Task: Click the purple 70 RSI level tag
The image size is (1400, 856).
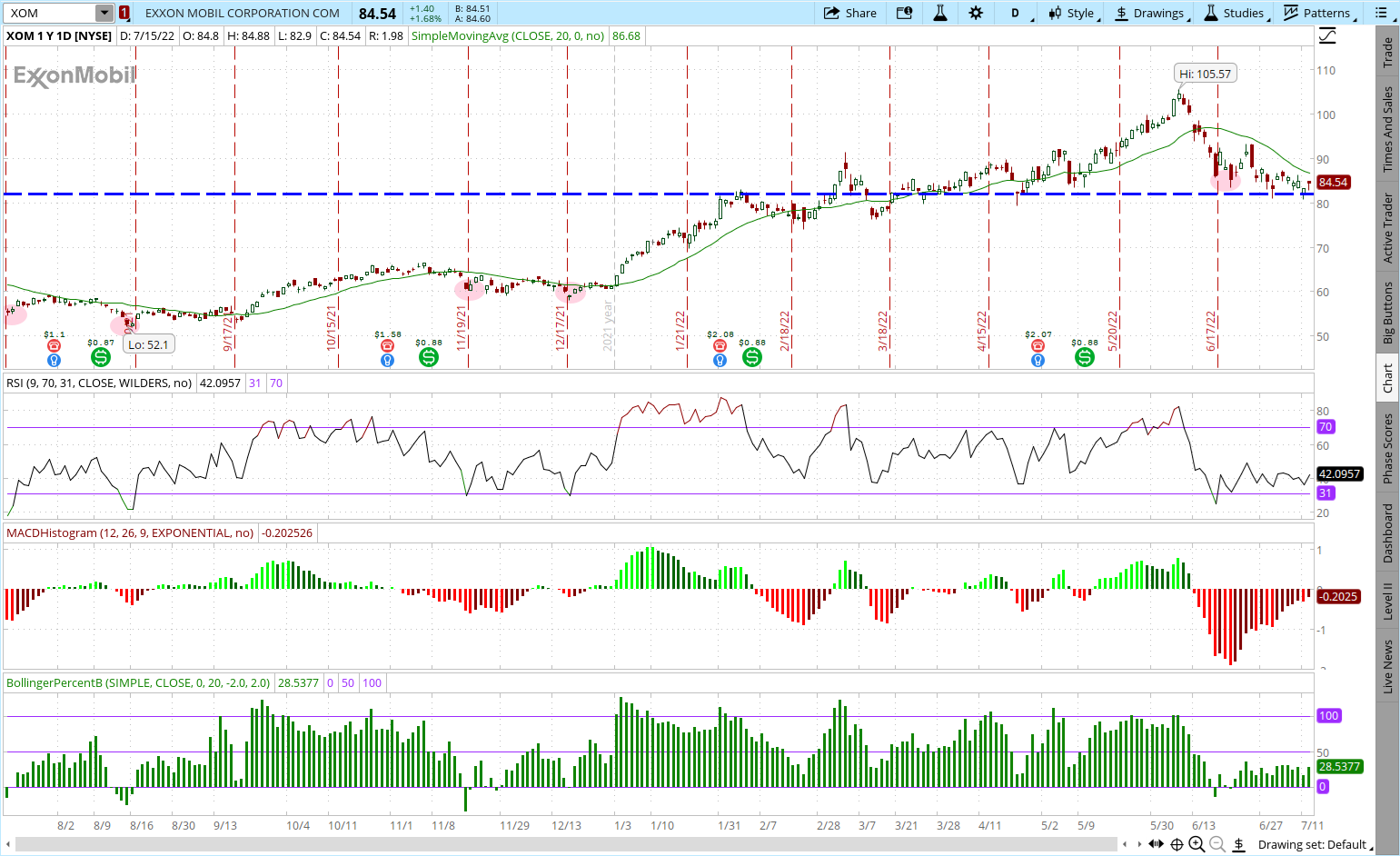Action: [1326, 427]
